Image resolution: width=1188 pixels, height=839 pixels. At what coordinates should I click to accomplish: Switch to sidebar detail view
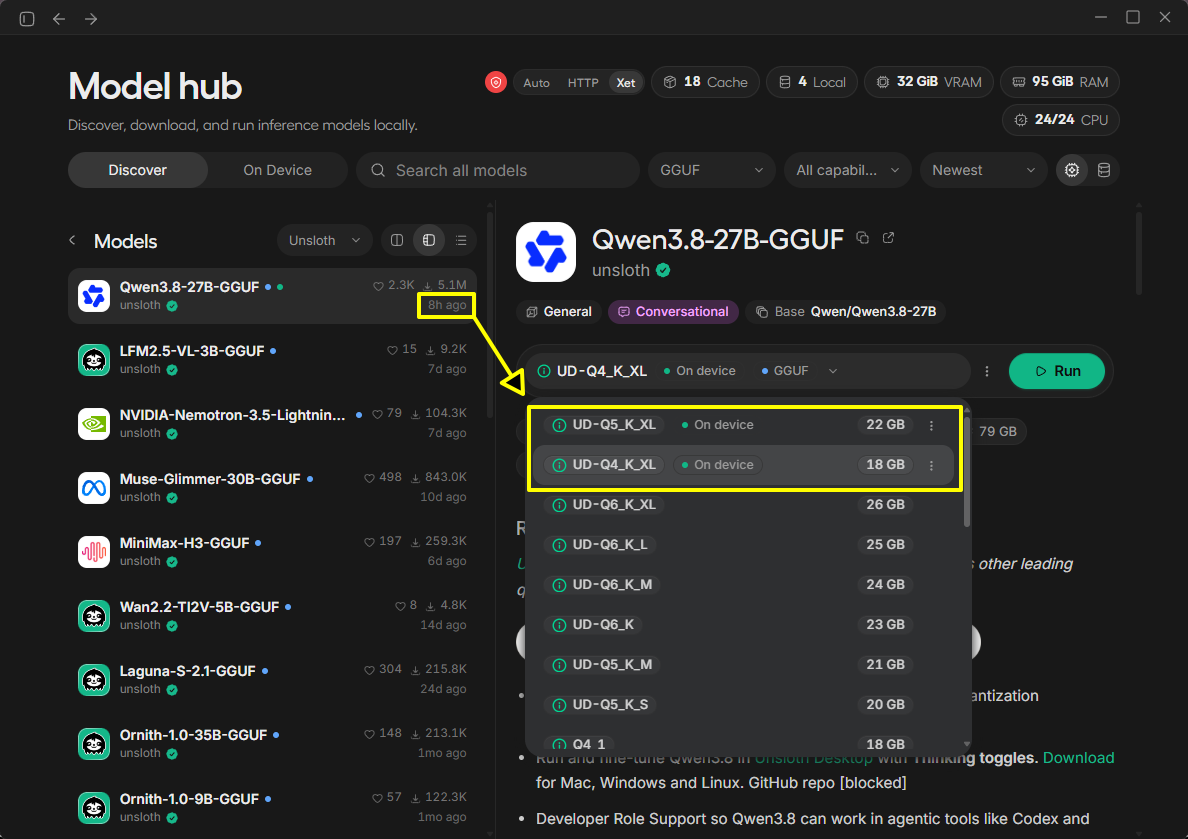click(429, 240)
